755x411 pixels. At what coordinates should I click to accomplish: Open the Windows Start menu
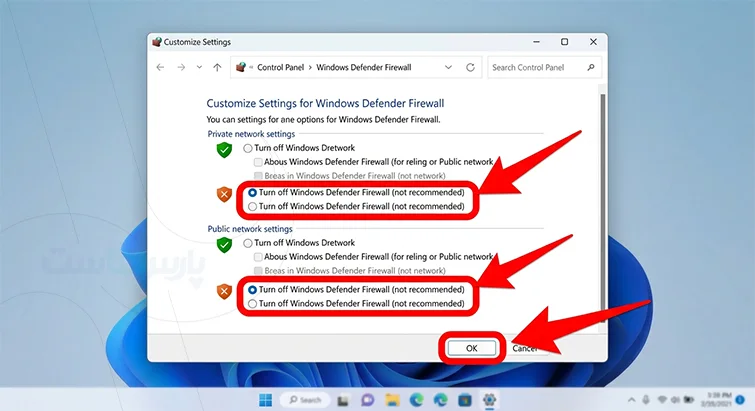coord(265,400)
